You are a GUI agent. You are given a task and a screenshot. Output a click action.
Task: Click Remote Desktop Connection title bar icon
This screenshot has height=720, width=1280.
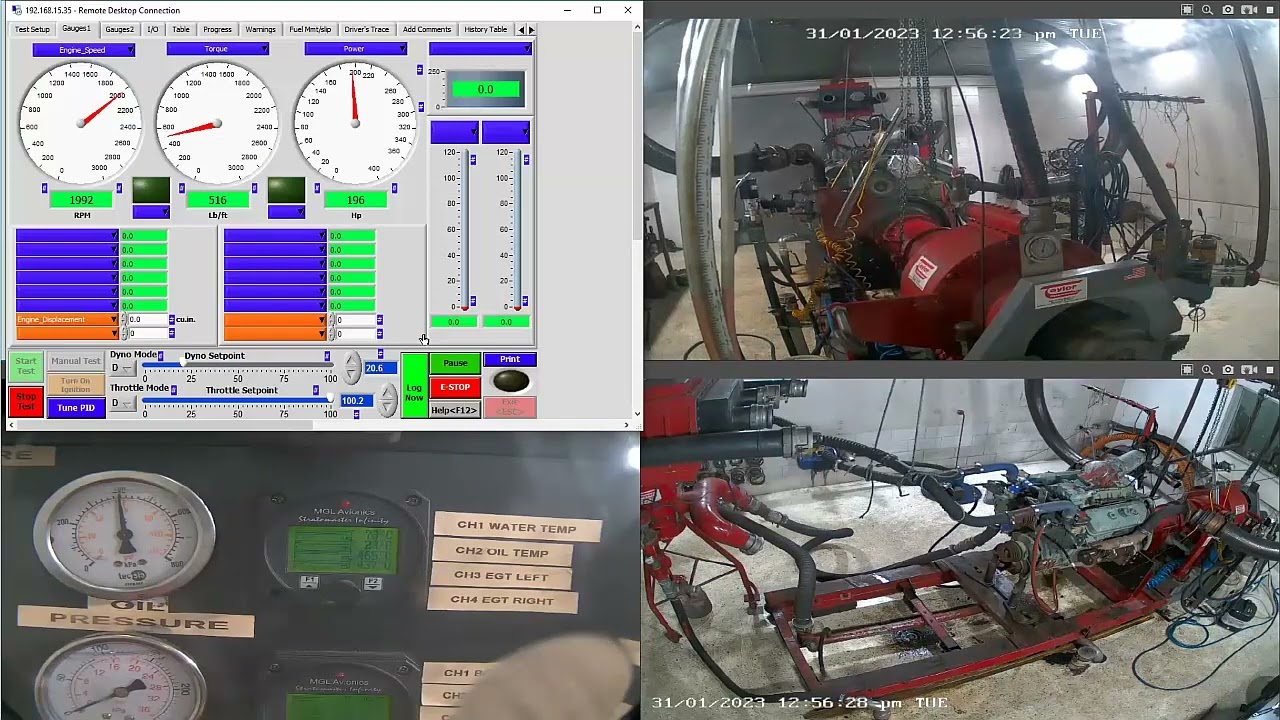[x=16, y=10]
